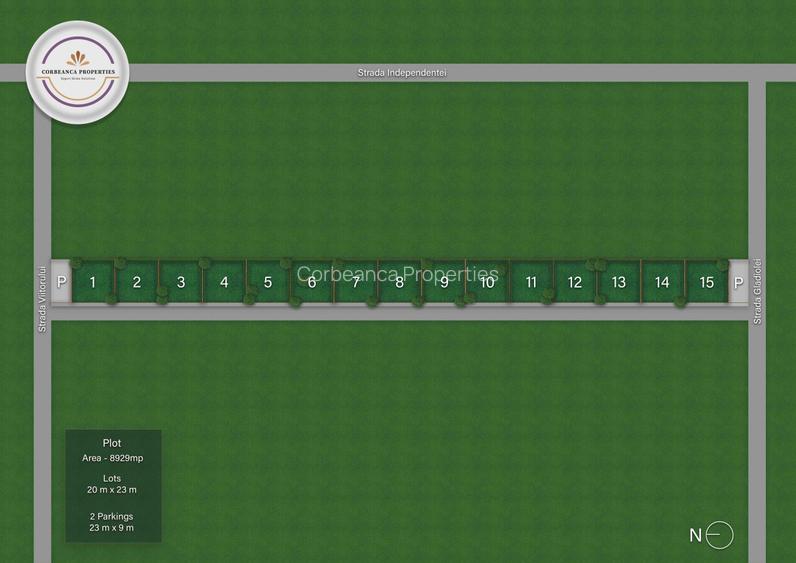
Task: Choose lot number 3
Action: (x=181, y=282)
